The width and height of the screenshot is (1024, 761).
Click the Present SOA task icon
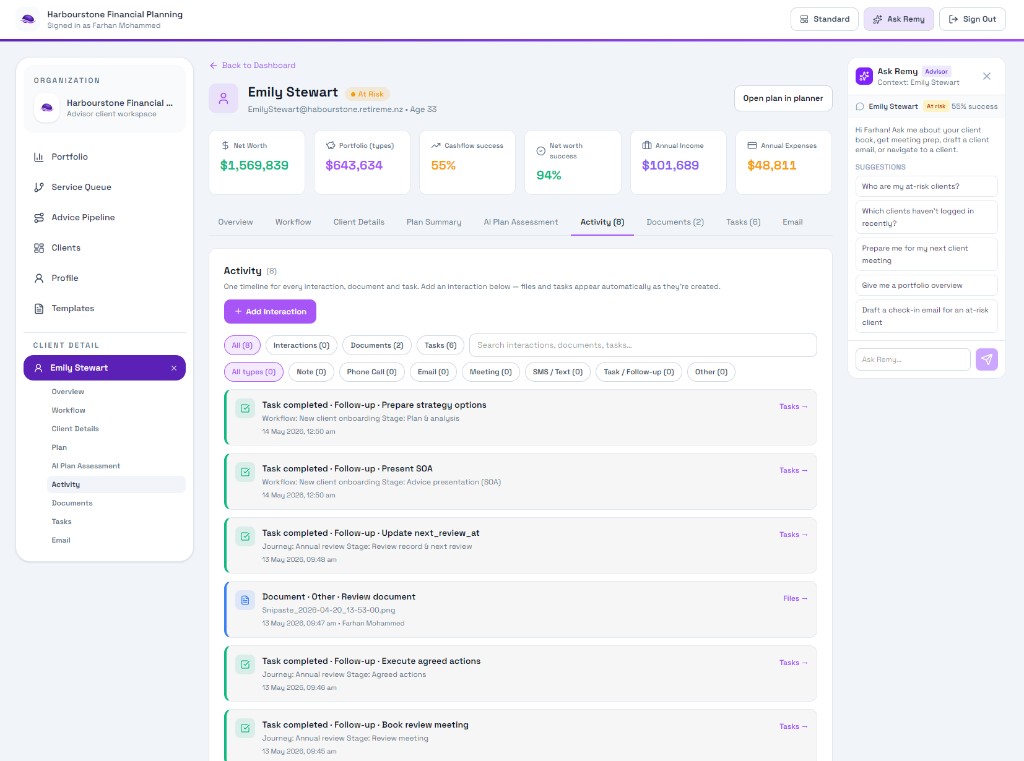245,472
